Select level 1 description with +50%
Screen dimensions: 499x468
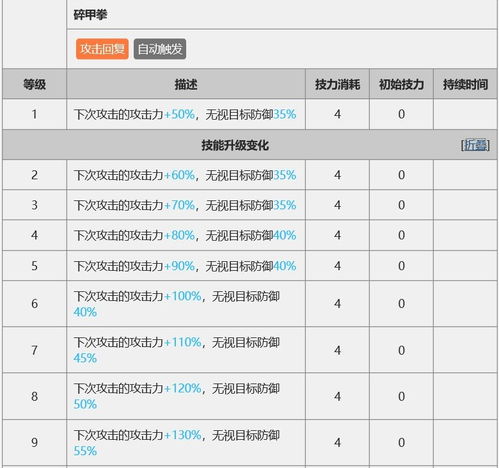tap(185, 114)
